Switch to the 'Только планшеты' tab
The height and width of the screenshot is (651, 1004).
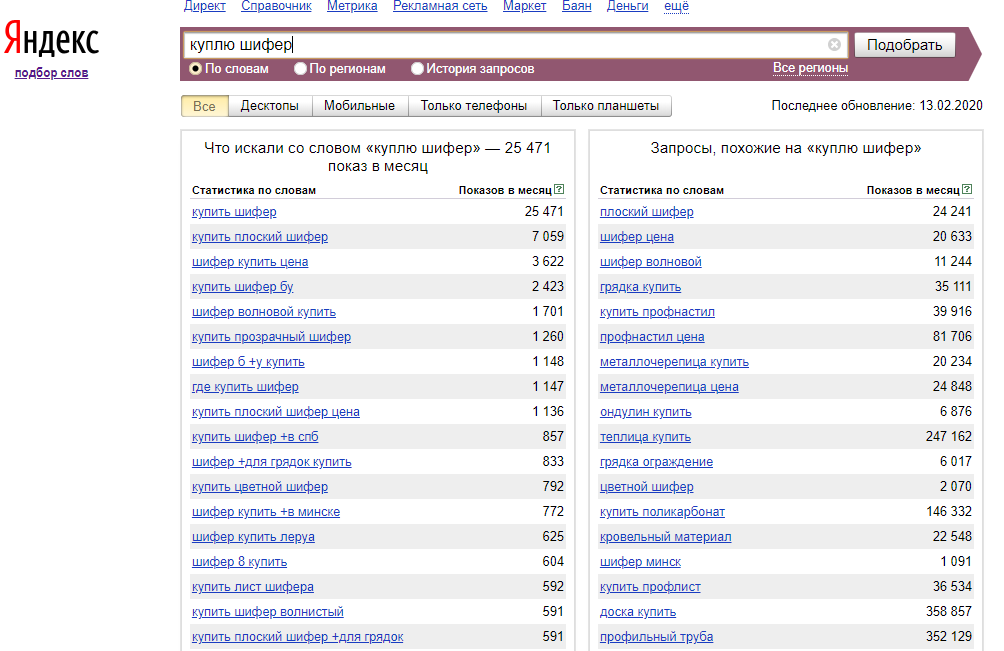(606, 106)
